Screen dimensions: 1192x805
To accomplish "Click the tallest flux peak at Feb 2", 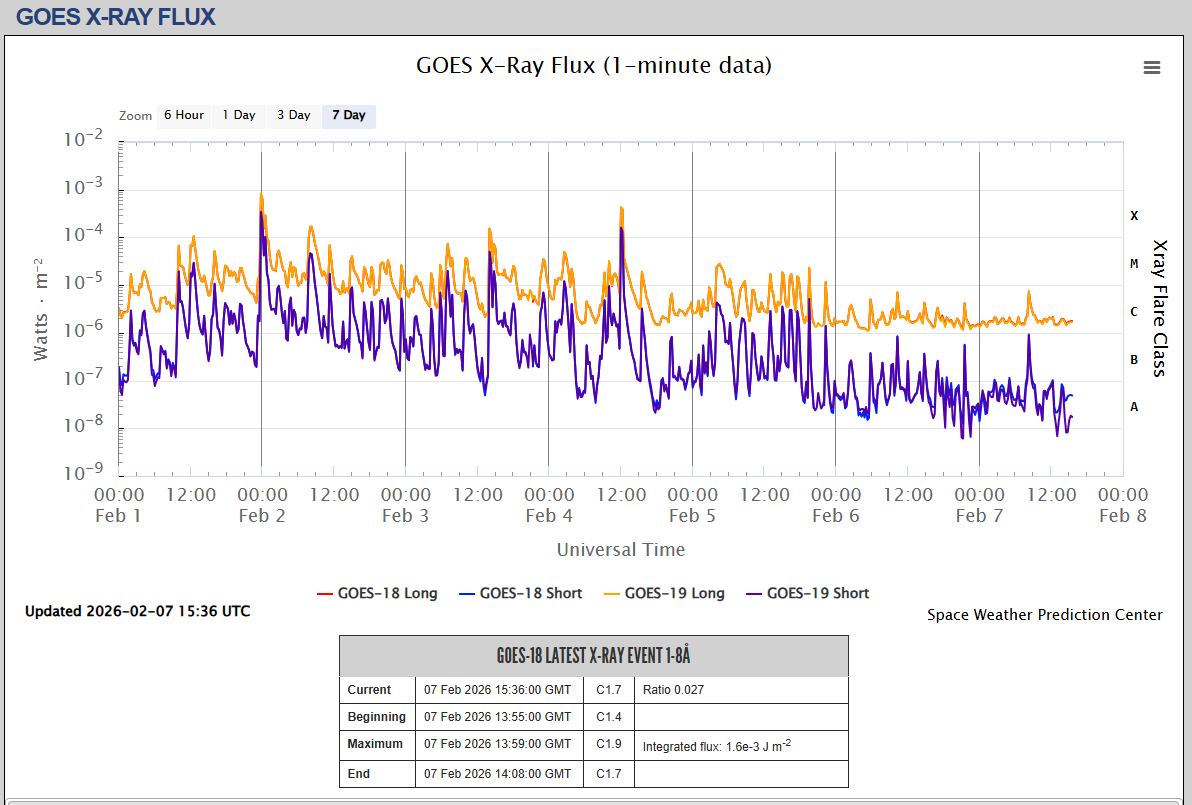I will coord(261,196).
